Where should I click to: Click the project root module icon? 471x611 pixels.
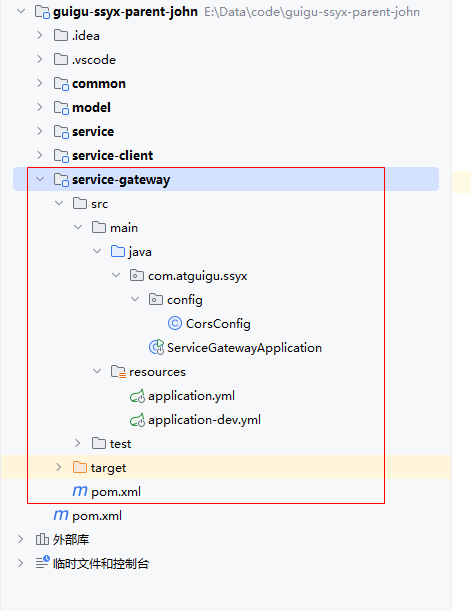tap(42, 12)
